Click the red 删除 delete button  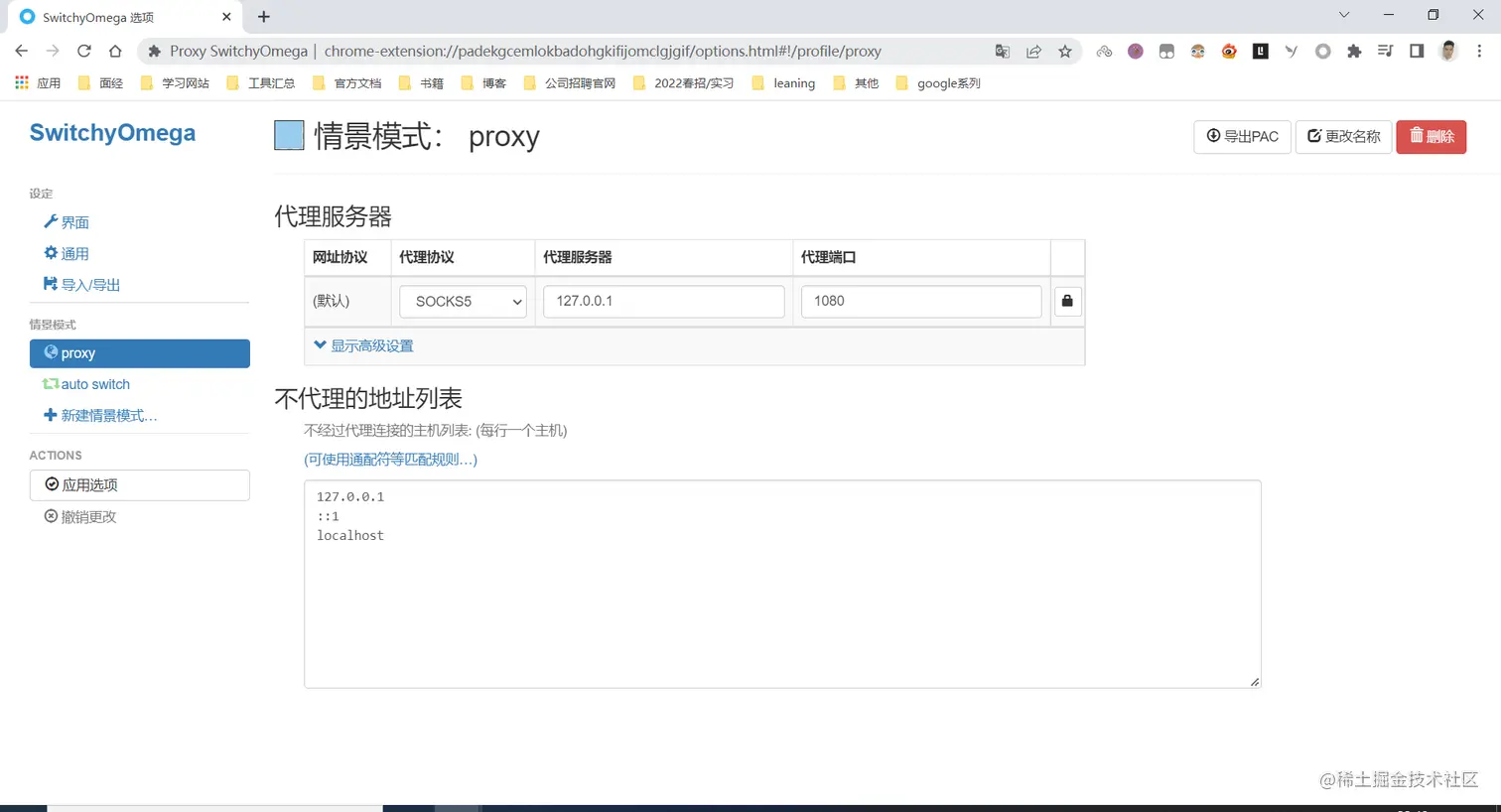(1432, 136)
